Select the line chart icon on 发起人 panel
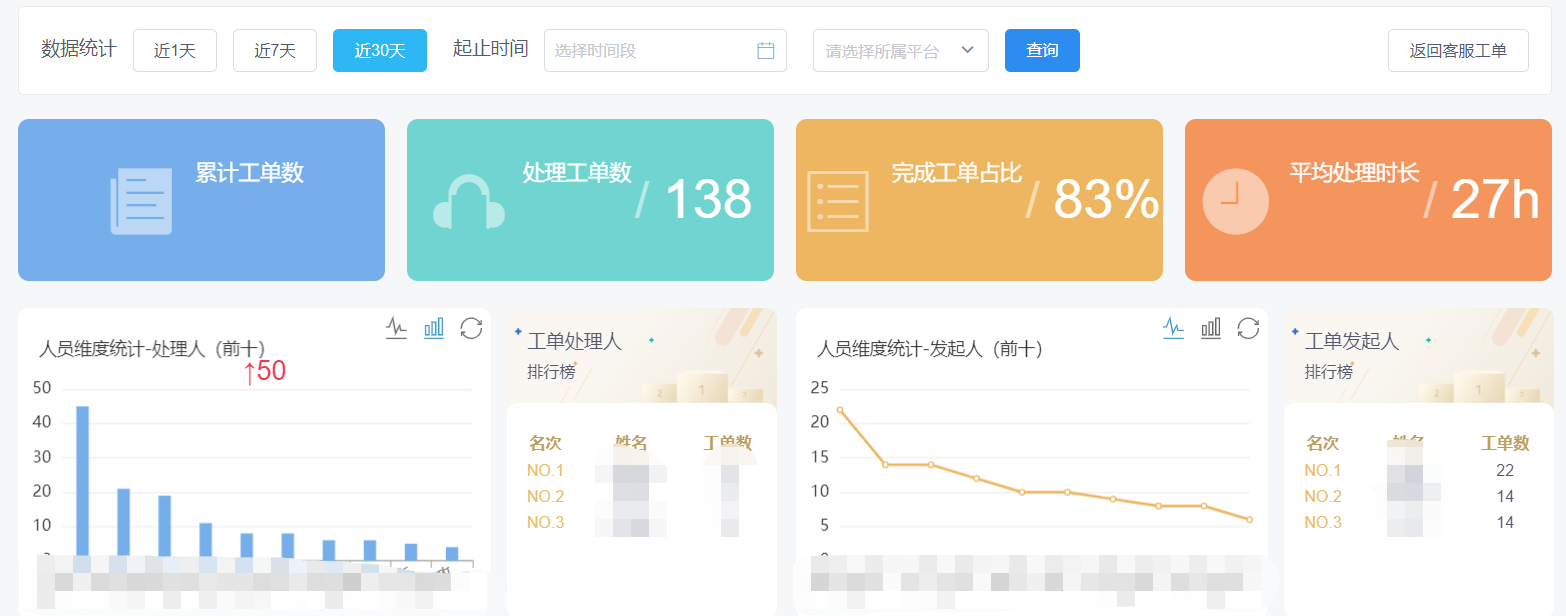1566x616 pixels. (1173, 328)
